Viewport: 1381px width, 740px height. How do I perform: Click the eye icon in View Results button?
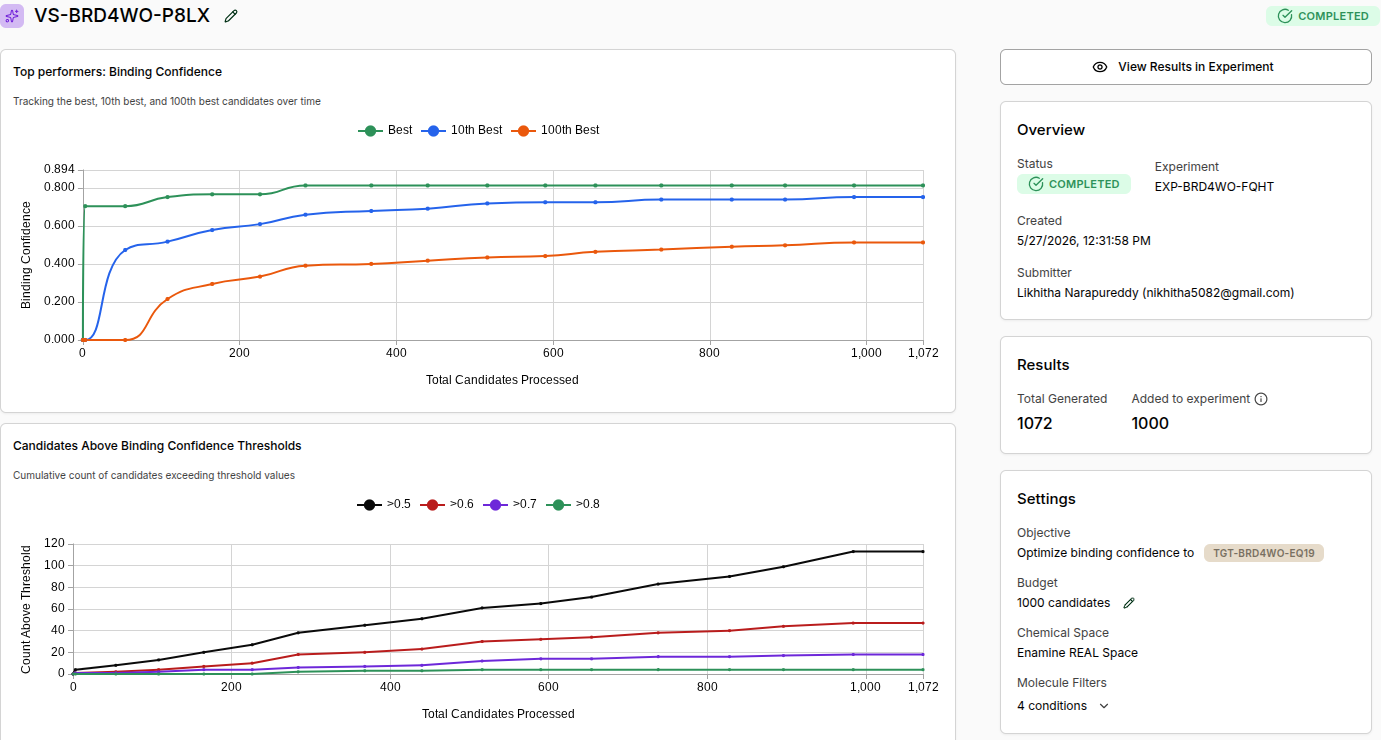1100,67
